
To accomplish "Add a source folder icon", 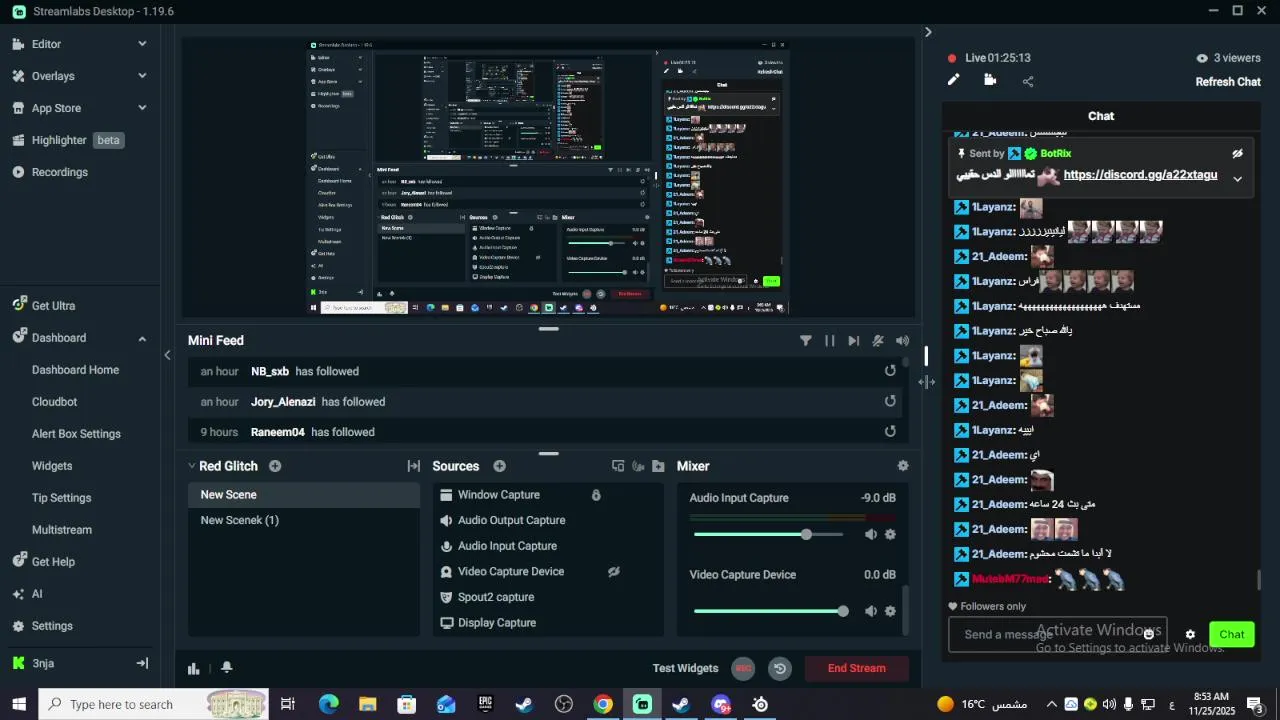I will click(658, 466).
